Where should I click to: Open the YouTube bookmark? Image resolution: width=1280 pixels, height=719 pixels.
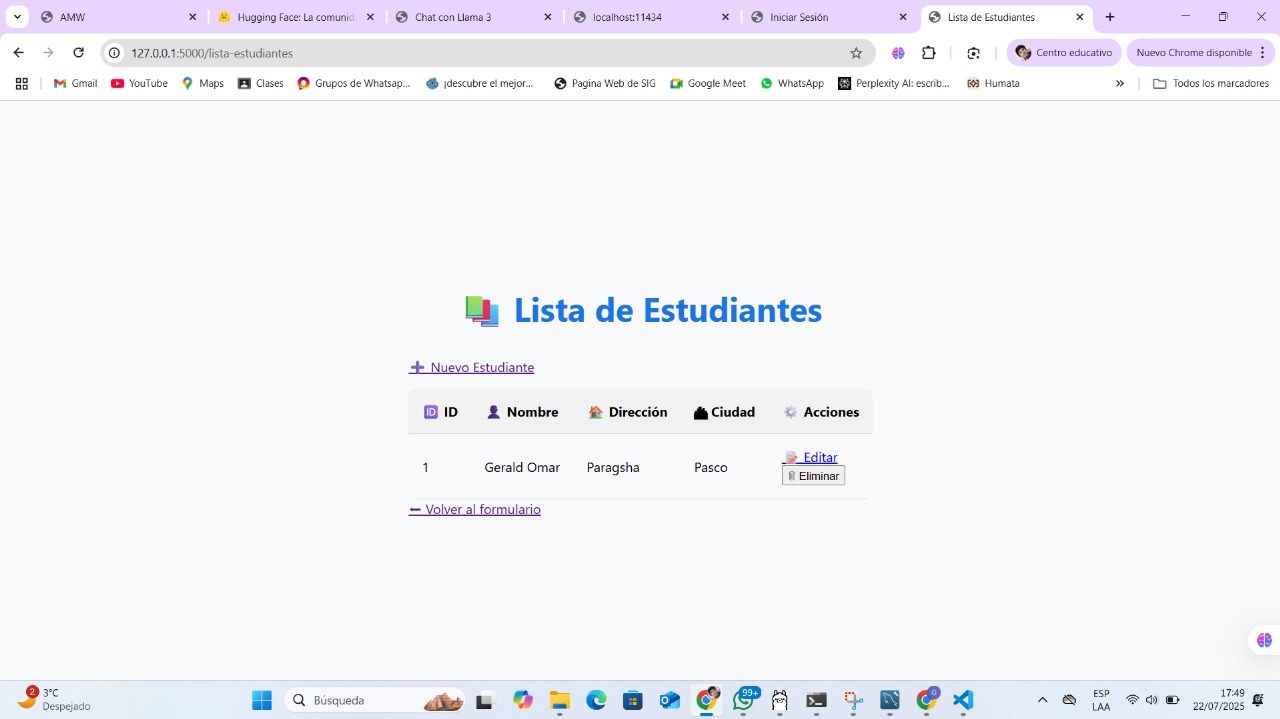139,83
